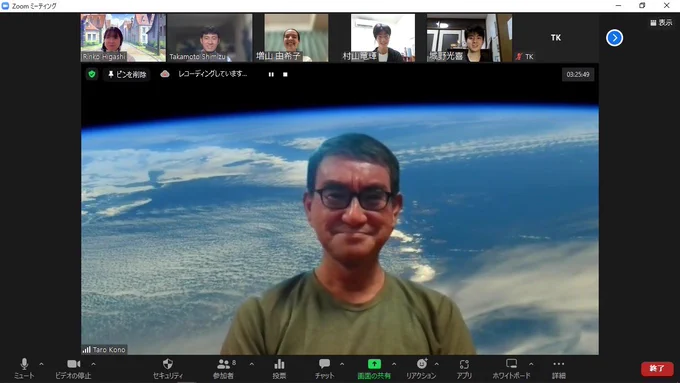680x383 pixels.
Task: Select Takamoto Shimizu's video thumbnail
Action: pyautogui.click(x=210, y=38)
